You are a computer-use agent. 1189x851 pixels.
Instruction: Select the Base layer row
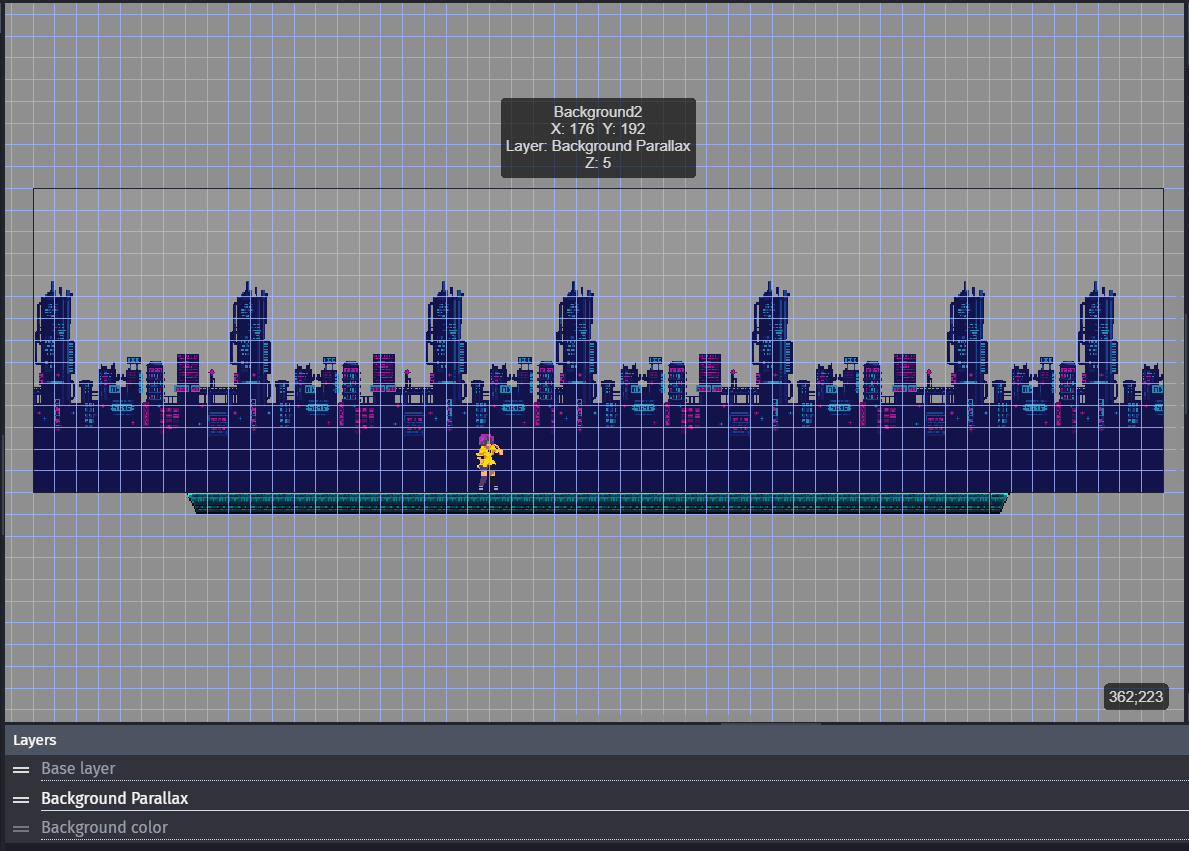[596, 768]
